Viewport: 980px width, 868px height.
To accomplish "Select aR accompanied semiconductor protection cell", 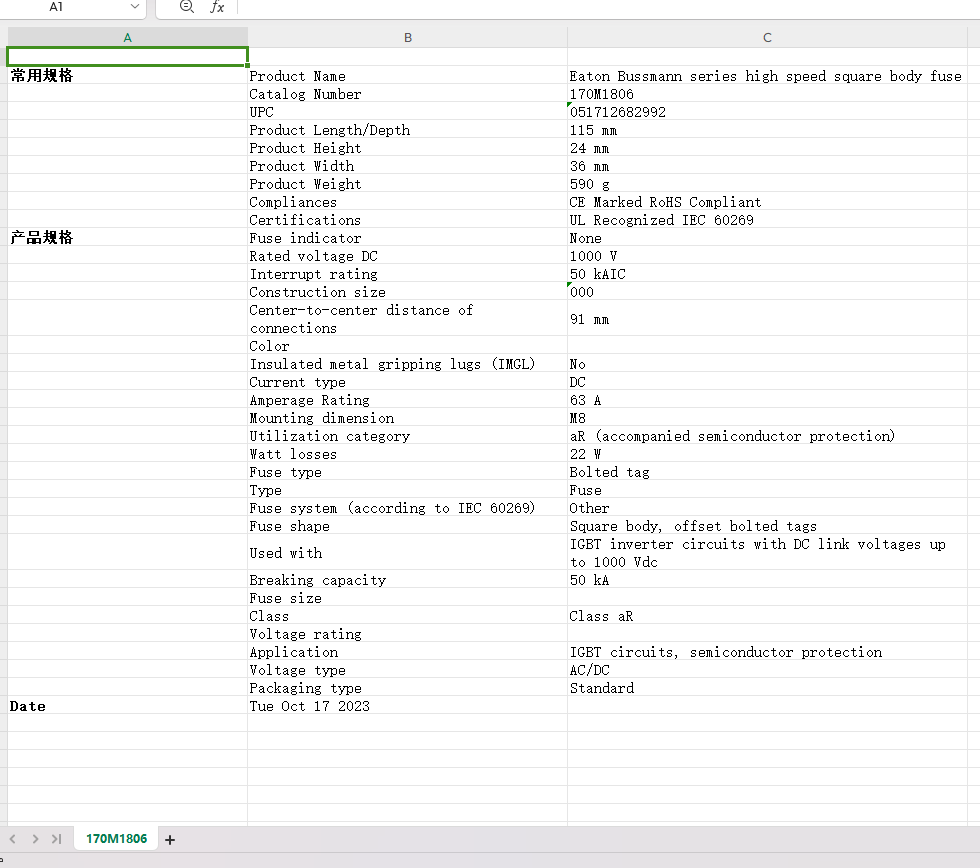I will 768,436.
